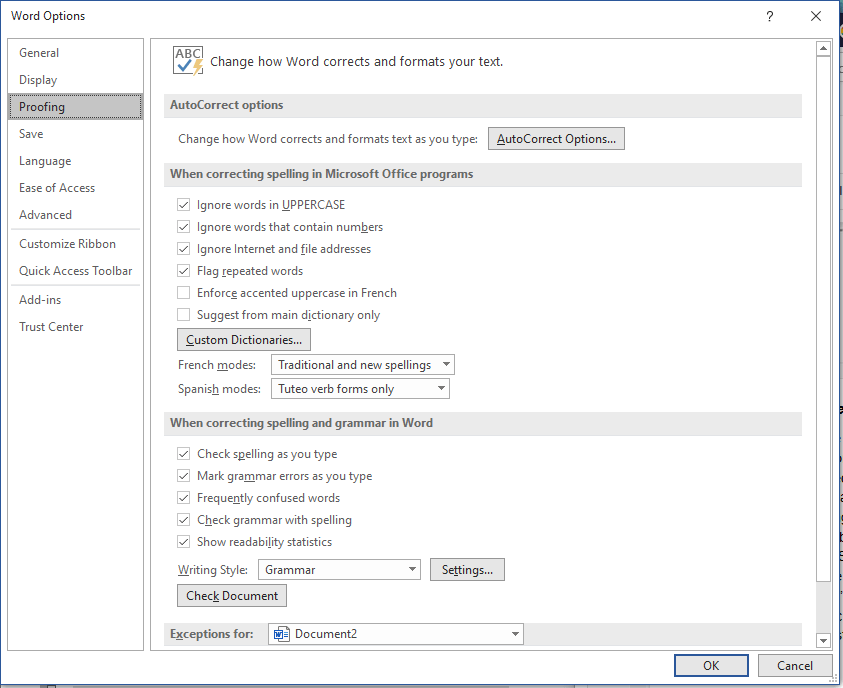Turn off Show readability statistics

(x=184, y=541)
